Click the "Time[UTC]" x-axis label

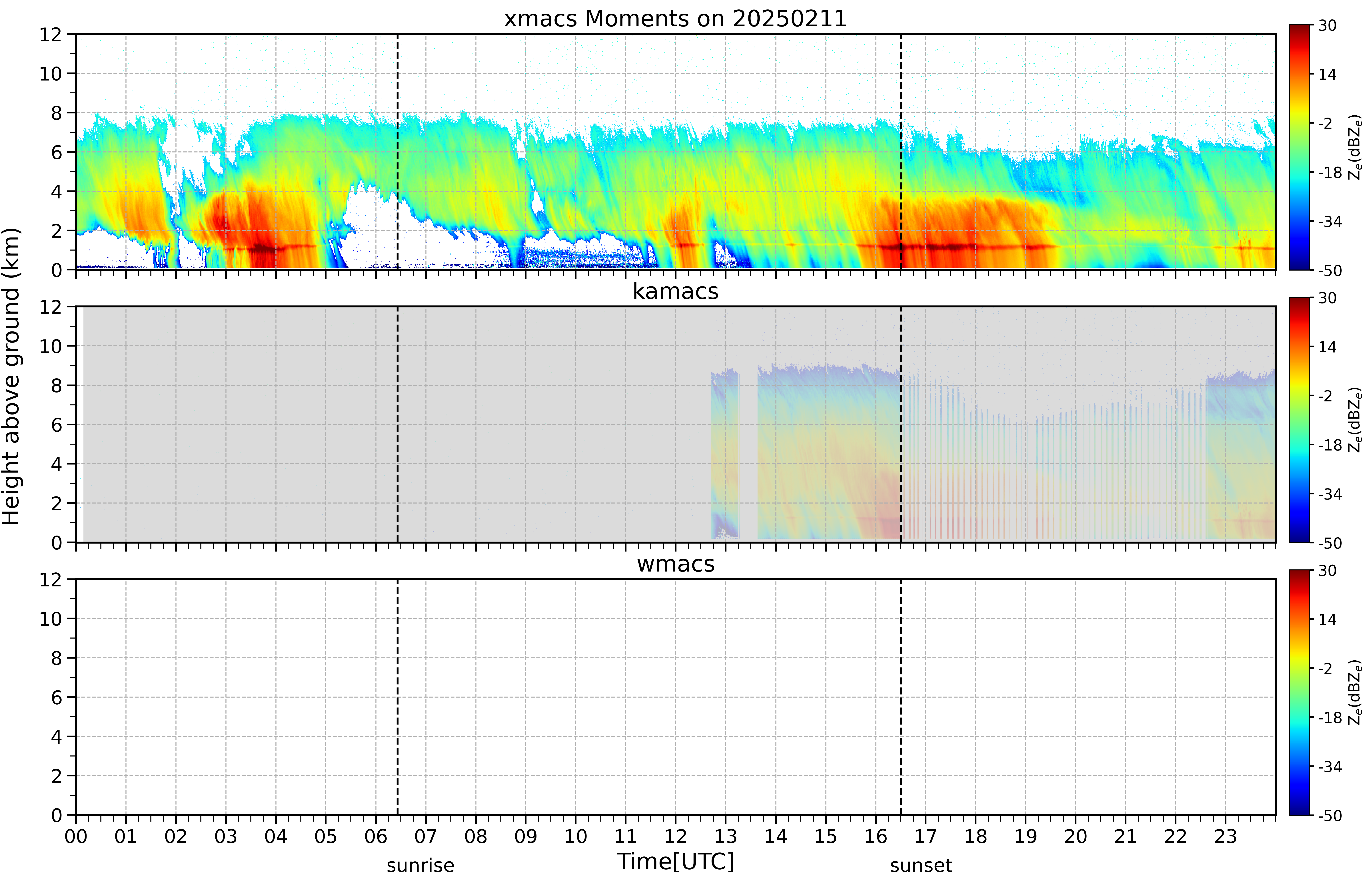(675, 861)
